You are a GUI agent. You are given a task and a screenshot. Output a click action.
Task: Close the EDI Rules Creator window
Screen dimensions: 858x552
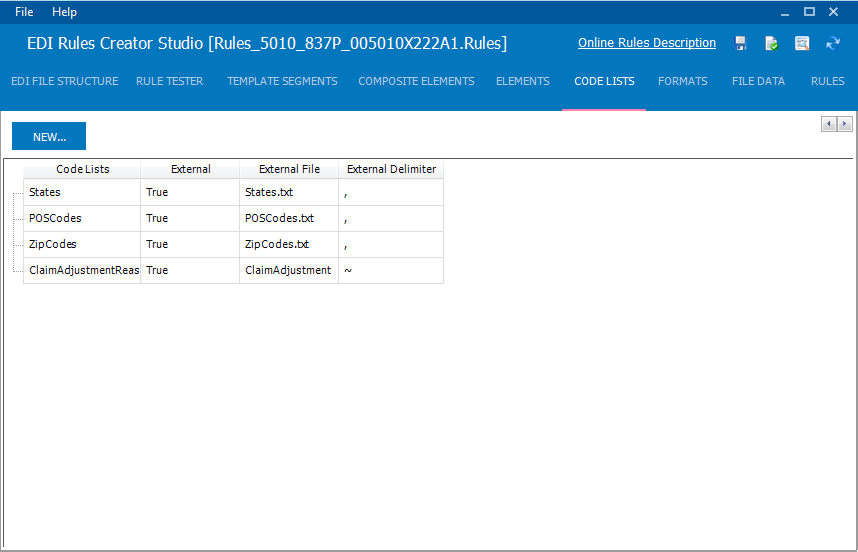pos(833,11)
